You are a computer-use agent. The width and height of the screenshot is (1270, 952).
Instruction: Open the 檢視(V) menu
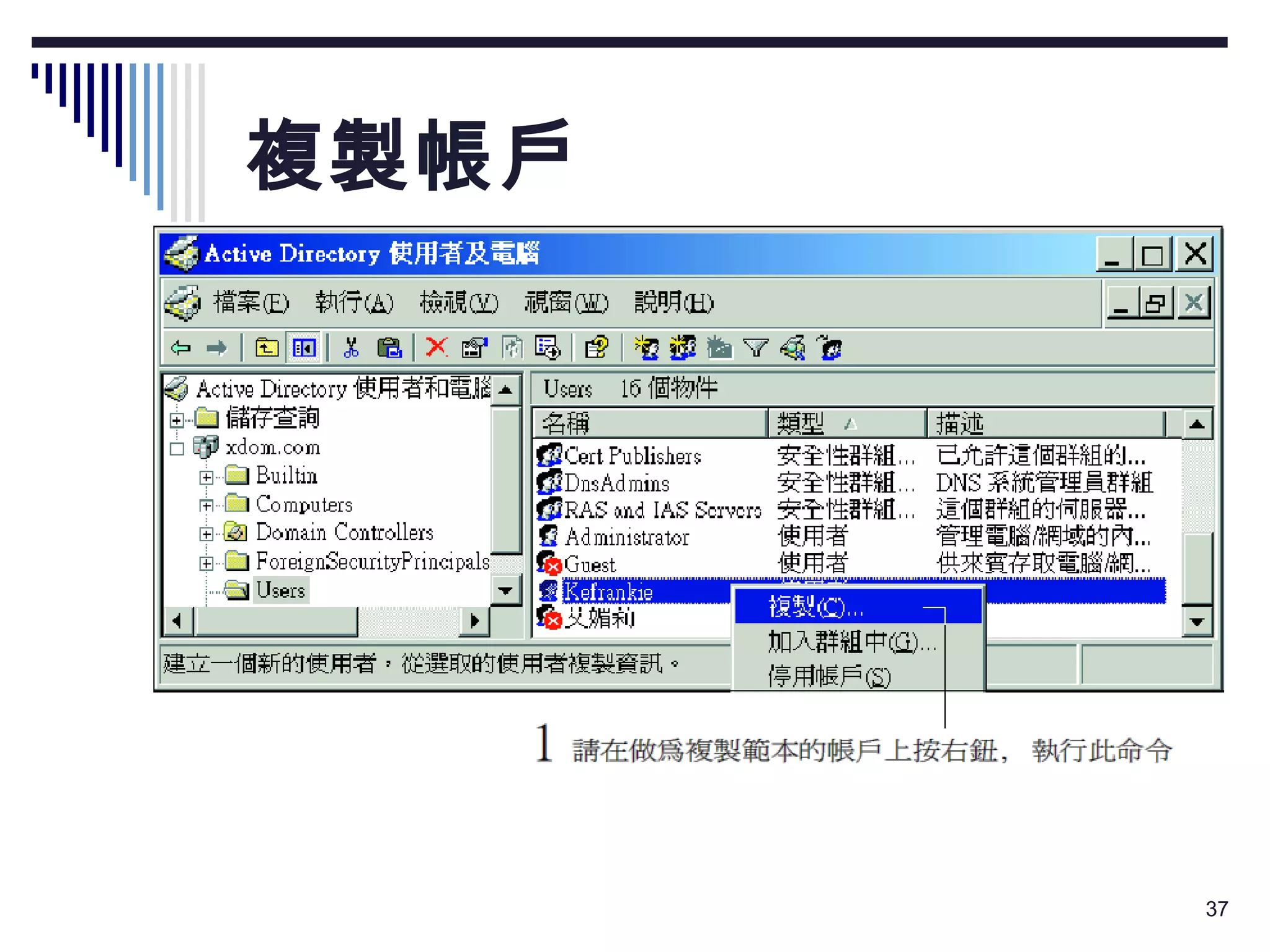click(459, 302)
